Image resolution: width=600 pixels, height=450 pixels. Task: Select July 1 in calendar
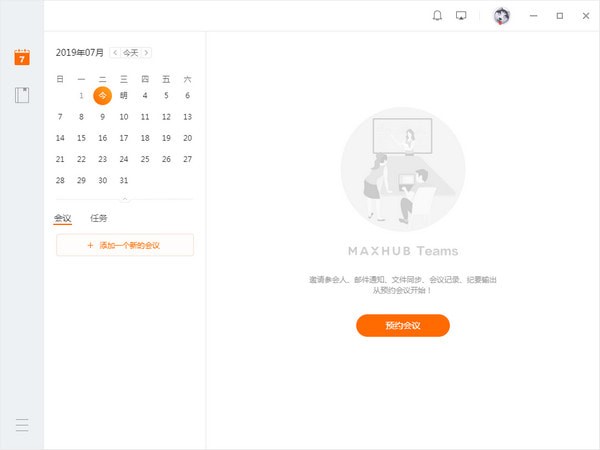[81, 96]
